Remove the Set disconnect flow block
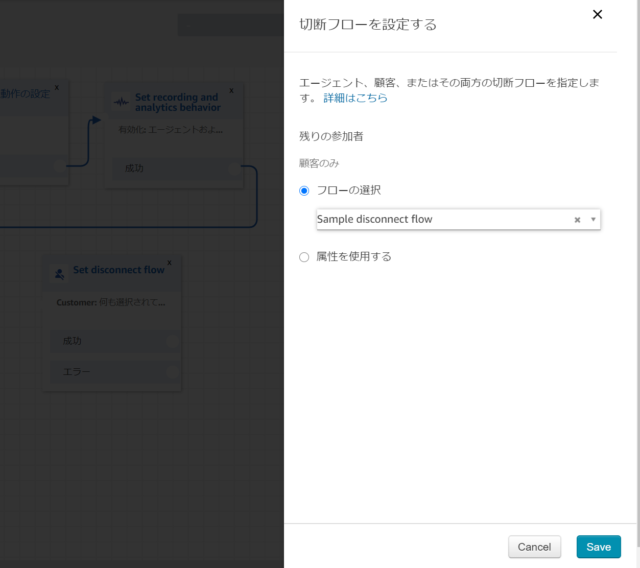Screen dimensions: 640x568 coord(169,262)
